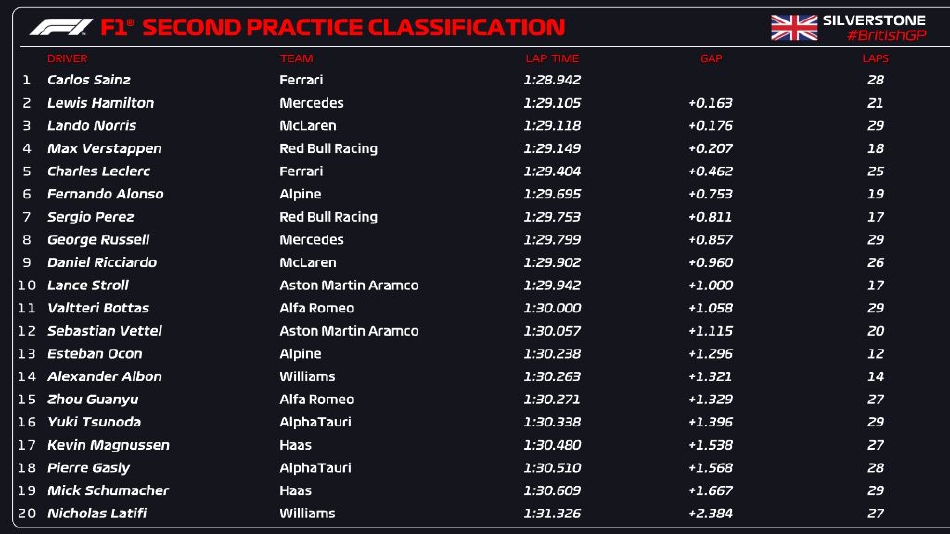Click the British flag icon
The width and height of the screenshot is (950, 534).
point(794,28)
